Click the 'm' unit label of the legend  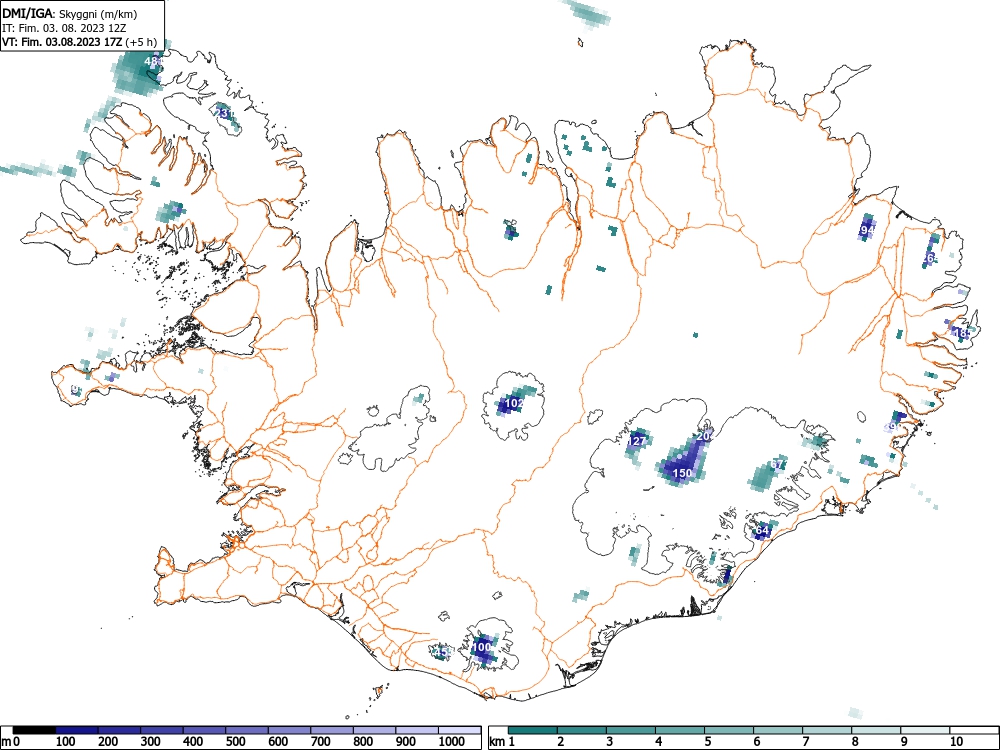coord(6,742)
